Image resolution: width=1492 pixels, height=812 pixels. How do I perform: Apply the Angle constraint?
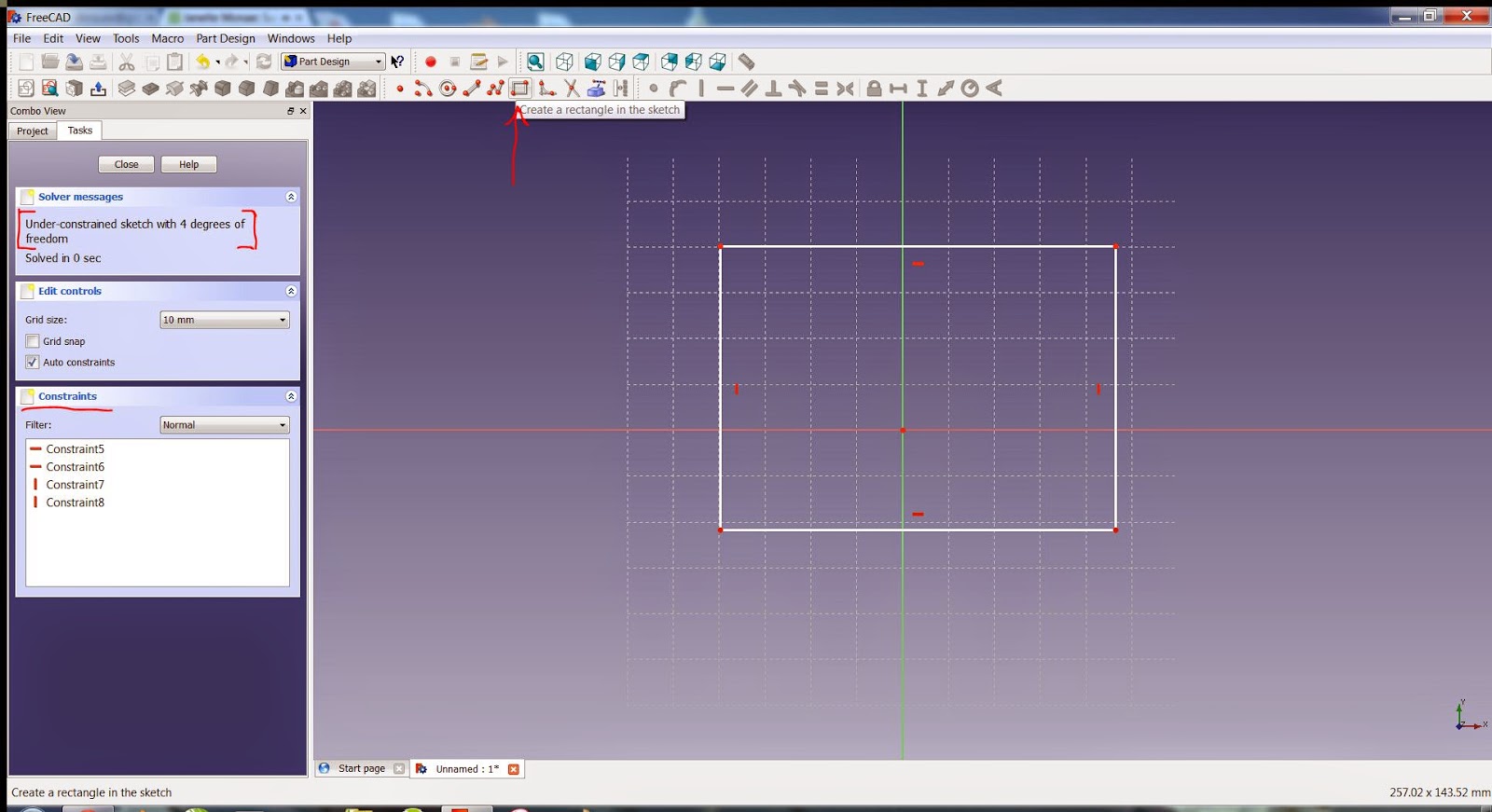(x=994, y=89)
